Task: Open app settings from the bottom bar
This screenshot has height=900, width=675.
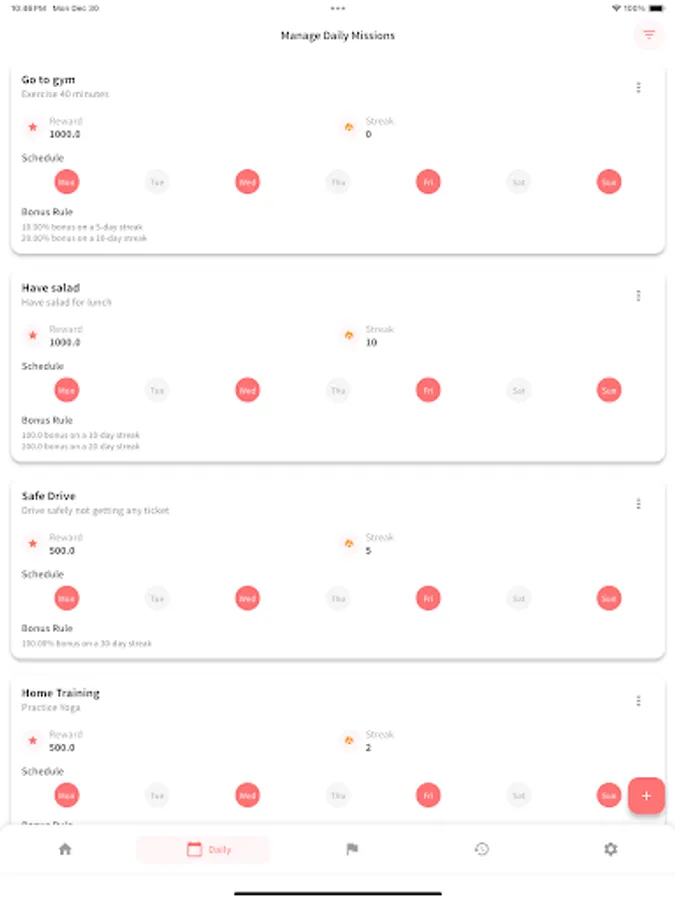Action: click(610, 848)
